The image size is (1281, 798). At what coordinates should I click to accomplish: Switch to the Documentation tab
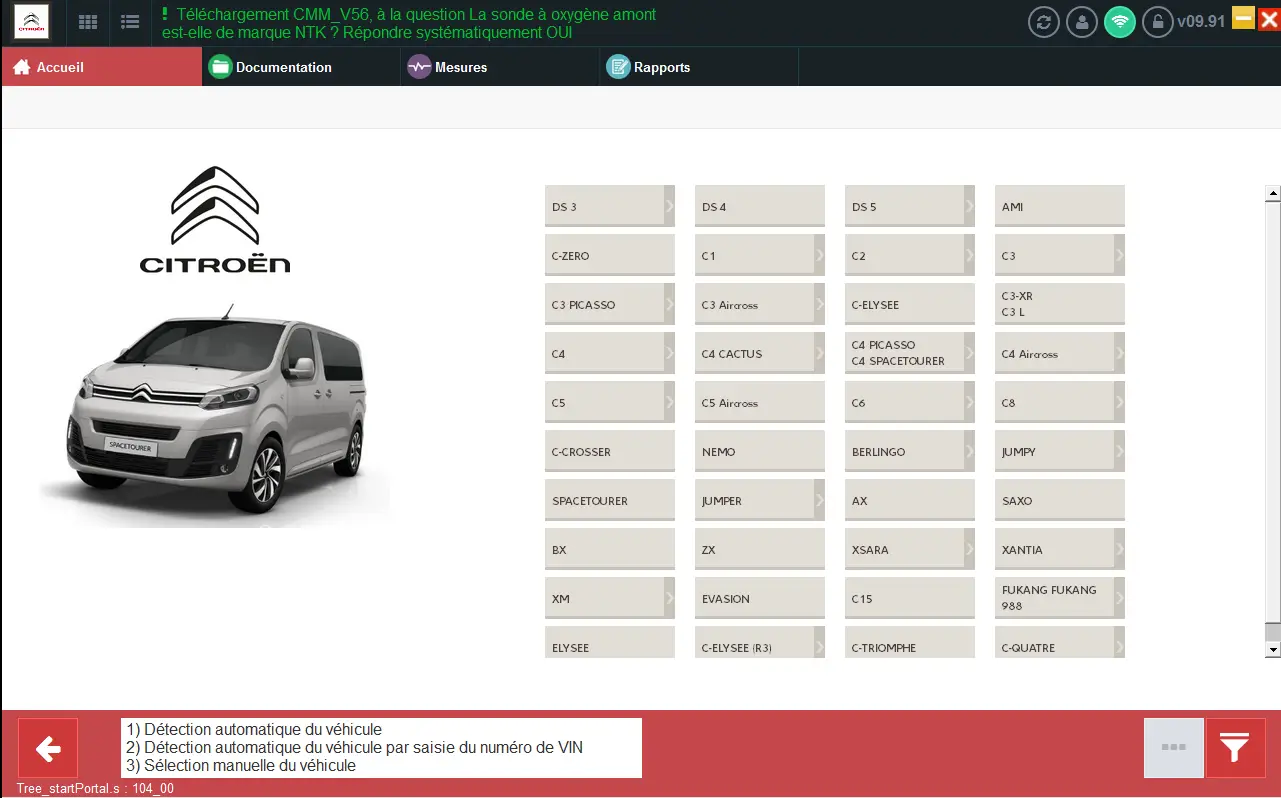(x=283, y=67)
